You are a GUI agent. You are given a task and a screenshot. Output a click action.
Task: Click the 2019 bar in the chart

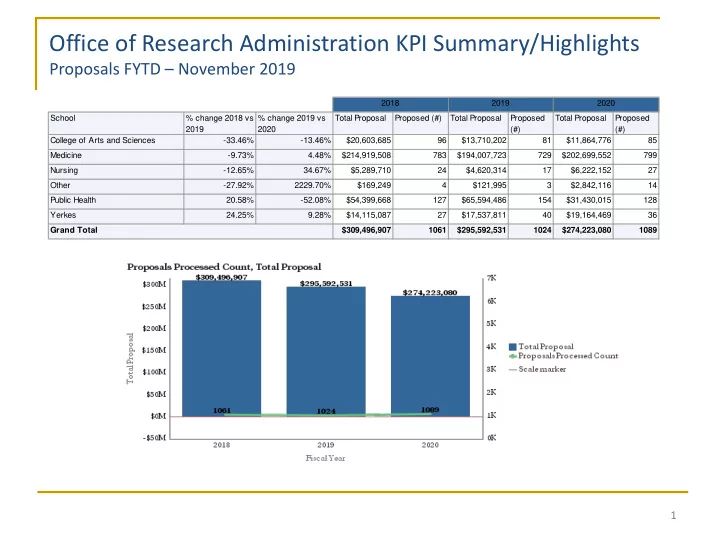[x=326, y=352]
